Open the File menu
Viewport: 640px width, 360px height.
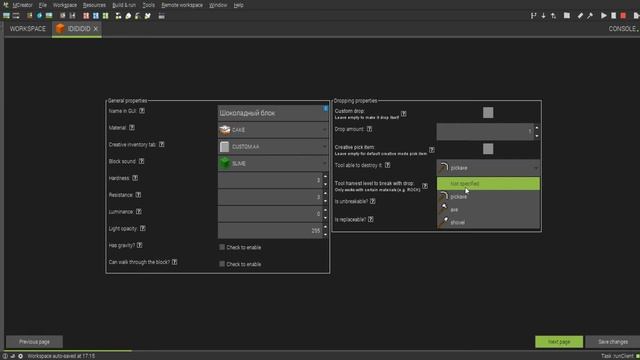point(42,5)
